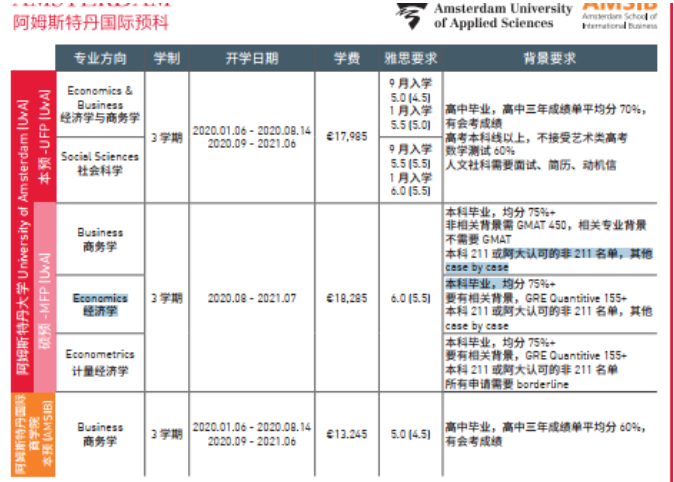Click the 5.5 (5.0) January score for Economics & Business
Viewport: 674px width, 482px height.
[411, 125]
